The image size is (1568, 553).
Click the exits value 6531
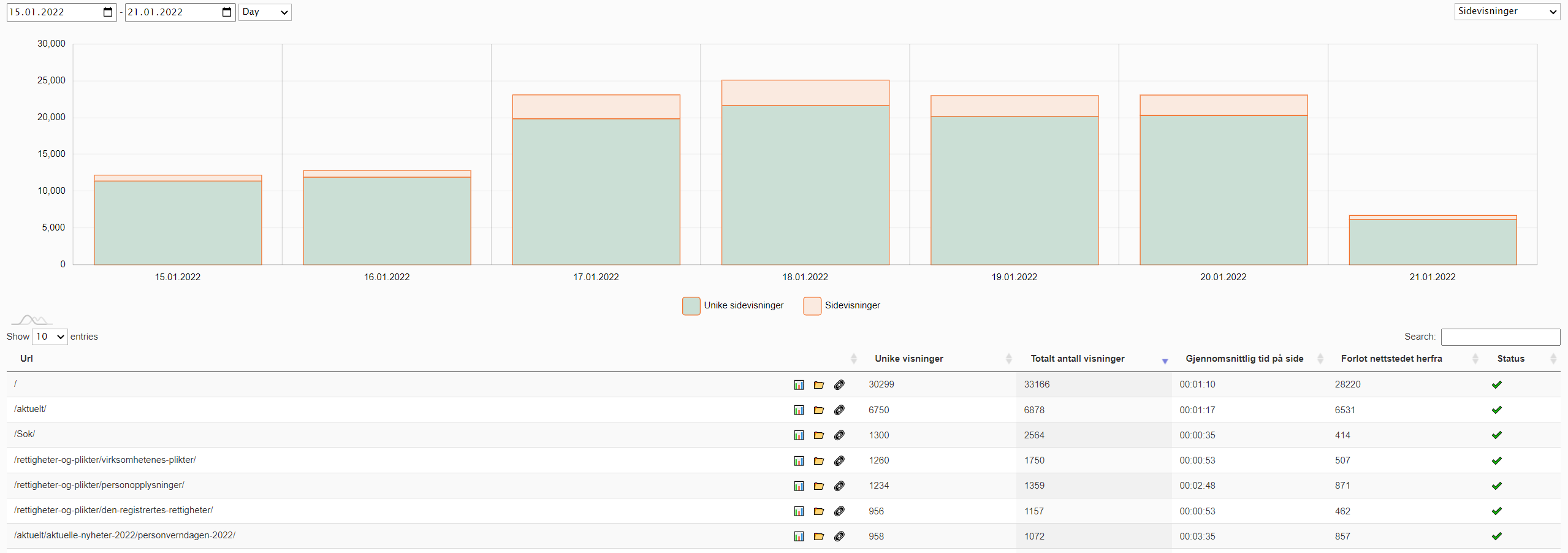coord(1345,410)
